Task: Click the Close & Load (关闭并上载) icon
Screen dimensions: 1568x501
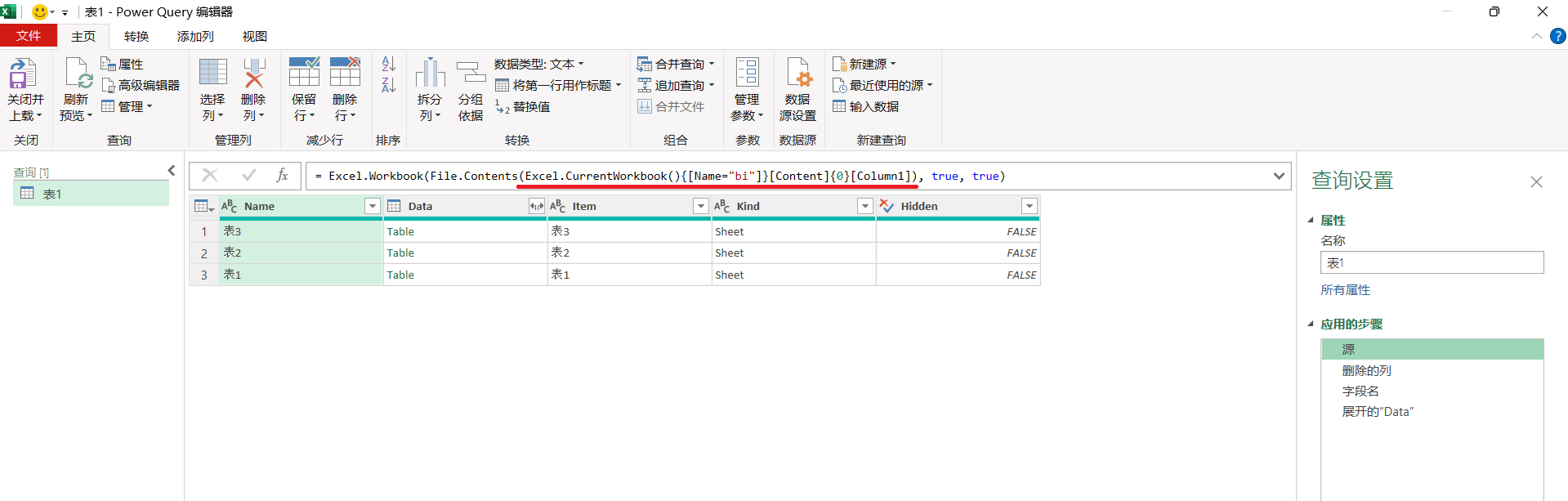Action: click(x=23, y=74)
